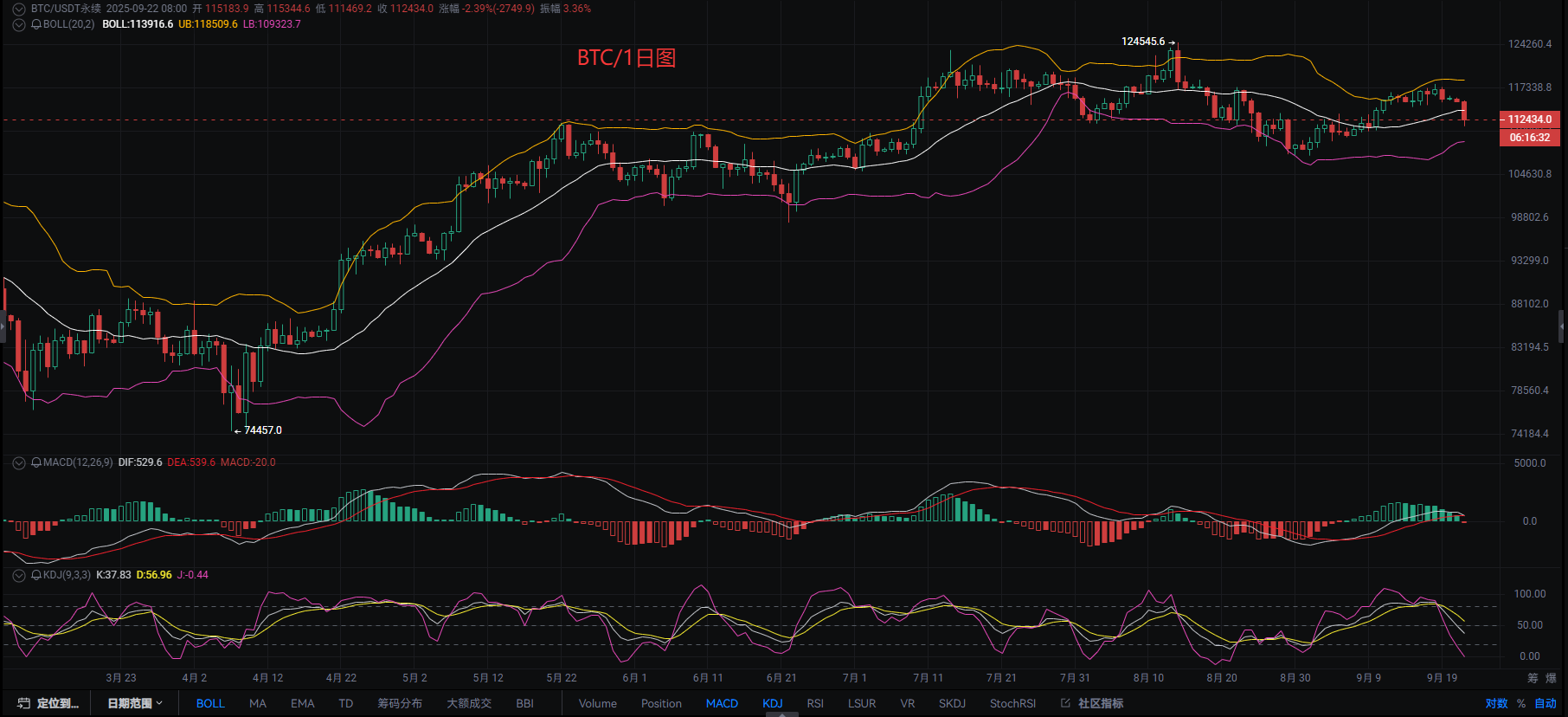Click the current price label 112434.0

coord(1530,119)
